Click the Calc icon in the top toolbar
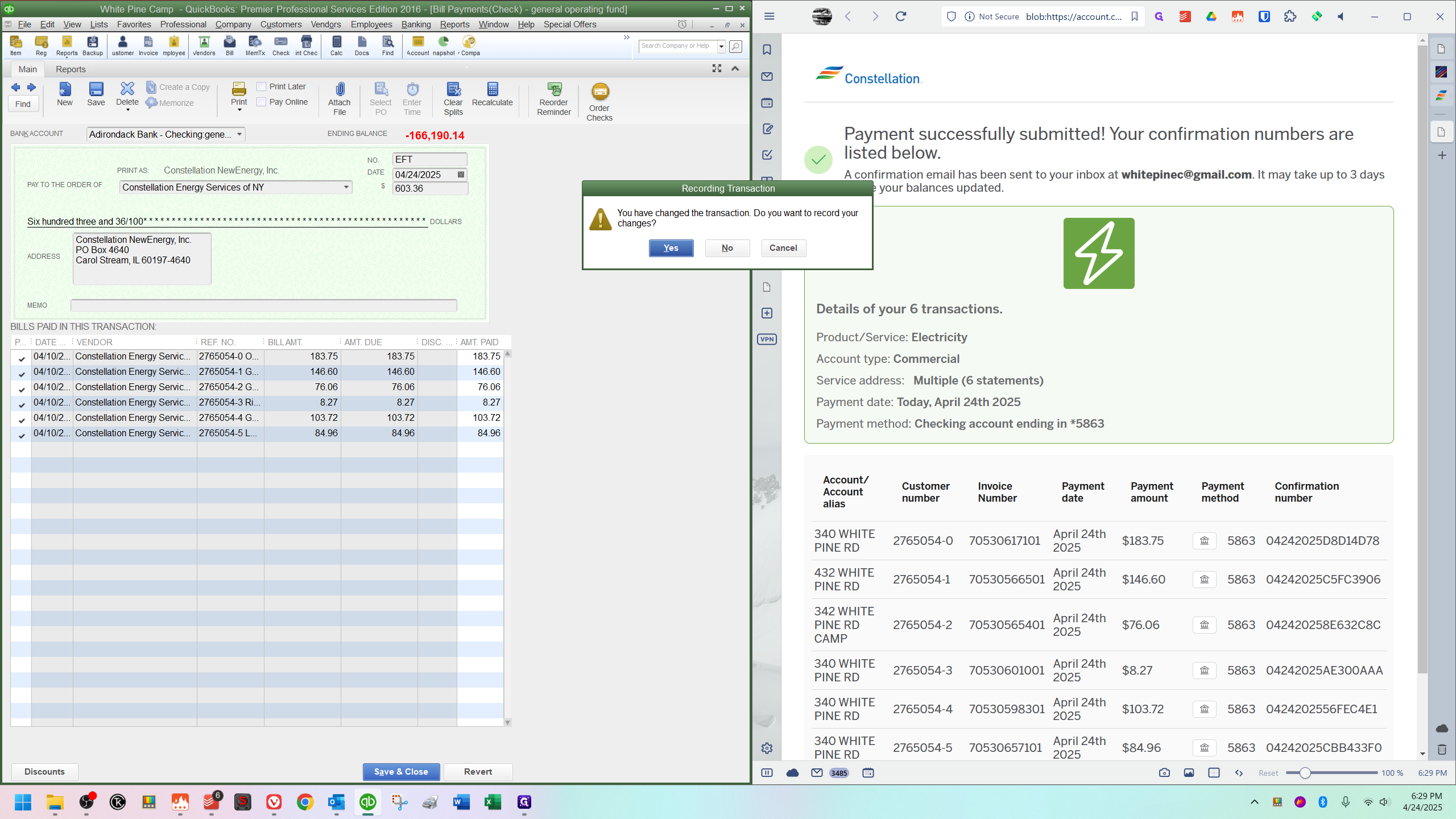1456x819 pixels. tap(337, 42)
